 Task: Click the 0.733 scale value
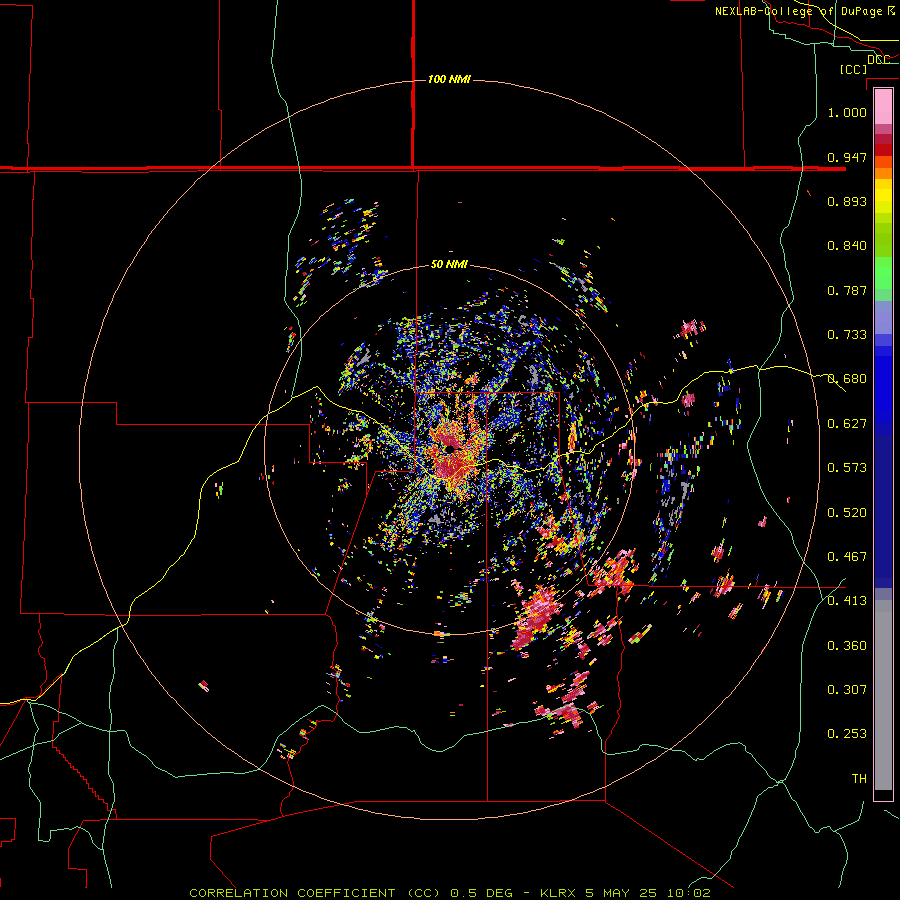coord(847,334)
